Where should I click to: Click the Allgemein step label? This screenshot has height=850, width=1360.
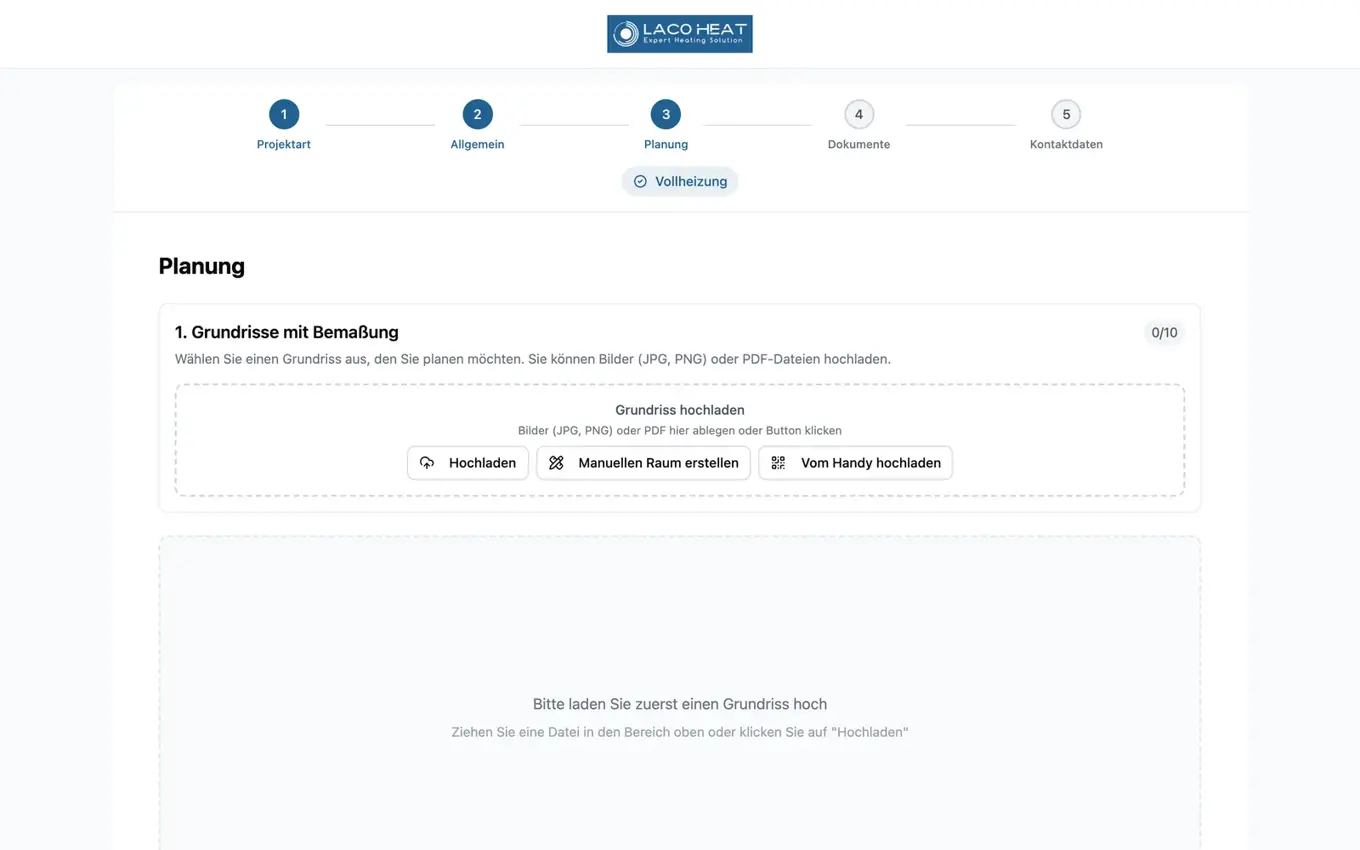point(477,144)
